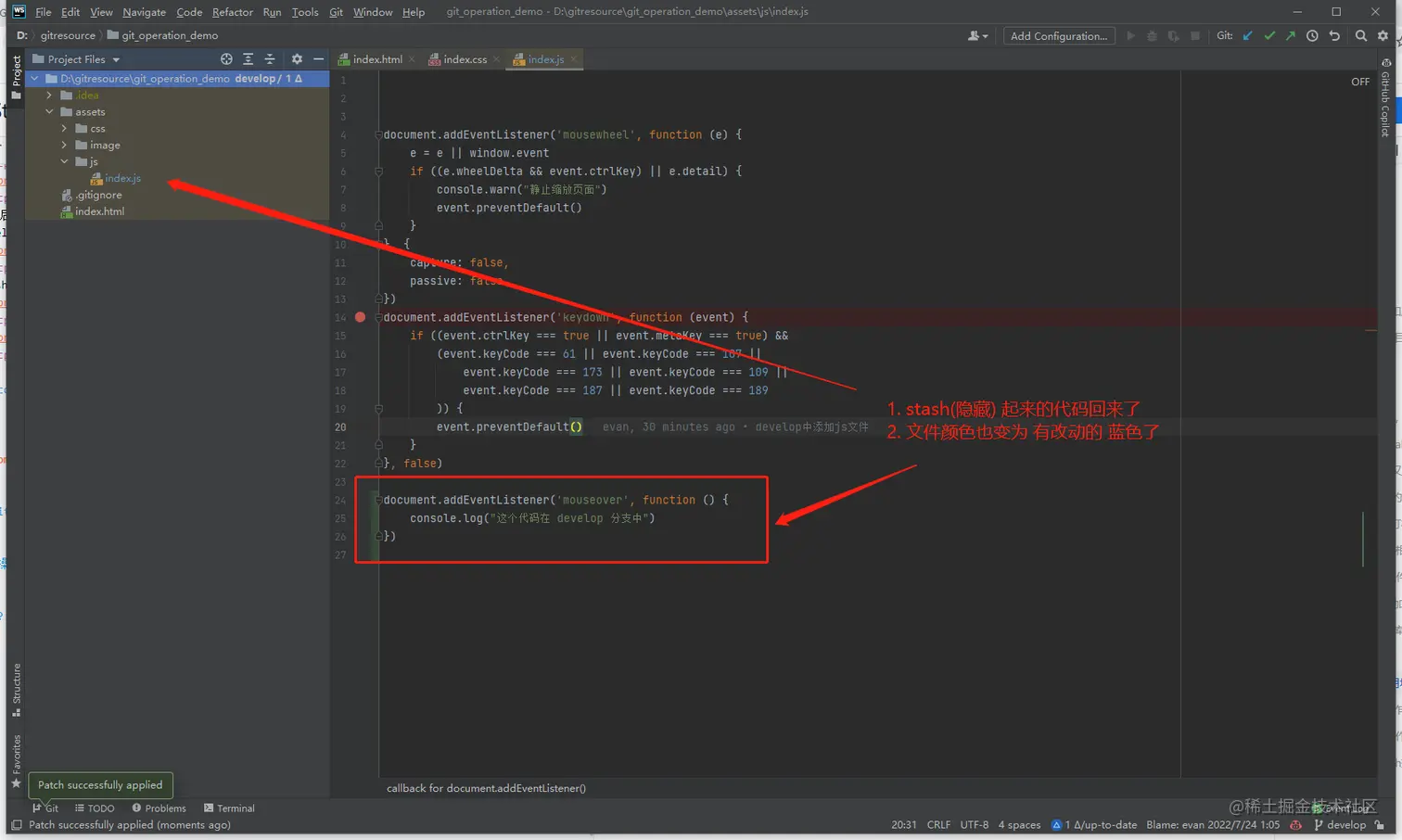Click the Run with Coverage icon
Image resolution: width=1402 pixels, height=840 pixels.
pos(1173,36)
